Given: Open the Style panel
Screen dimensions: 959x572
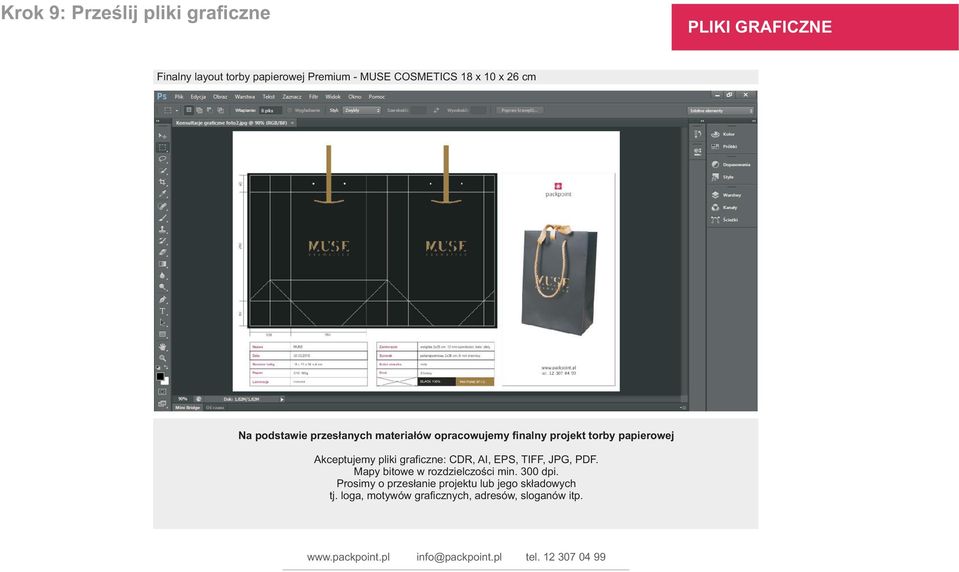Looking at the screenshot, I should pyautogui.click(x=723, y=177).
